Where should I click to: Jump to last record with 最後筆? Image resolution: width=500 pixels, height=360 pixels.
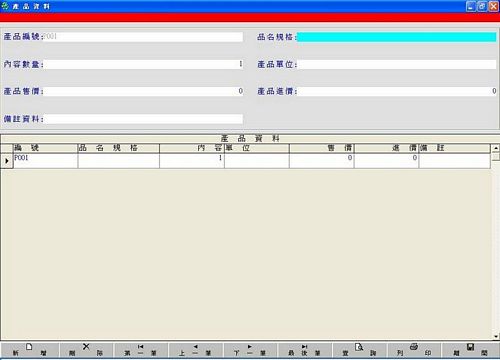305,350
